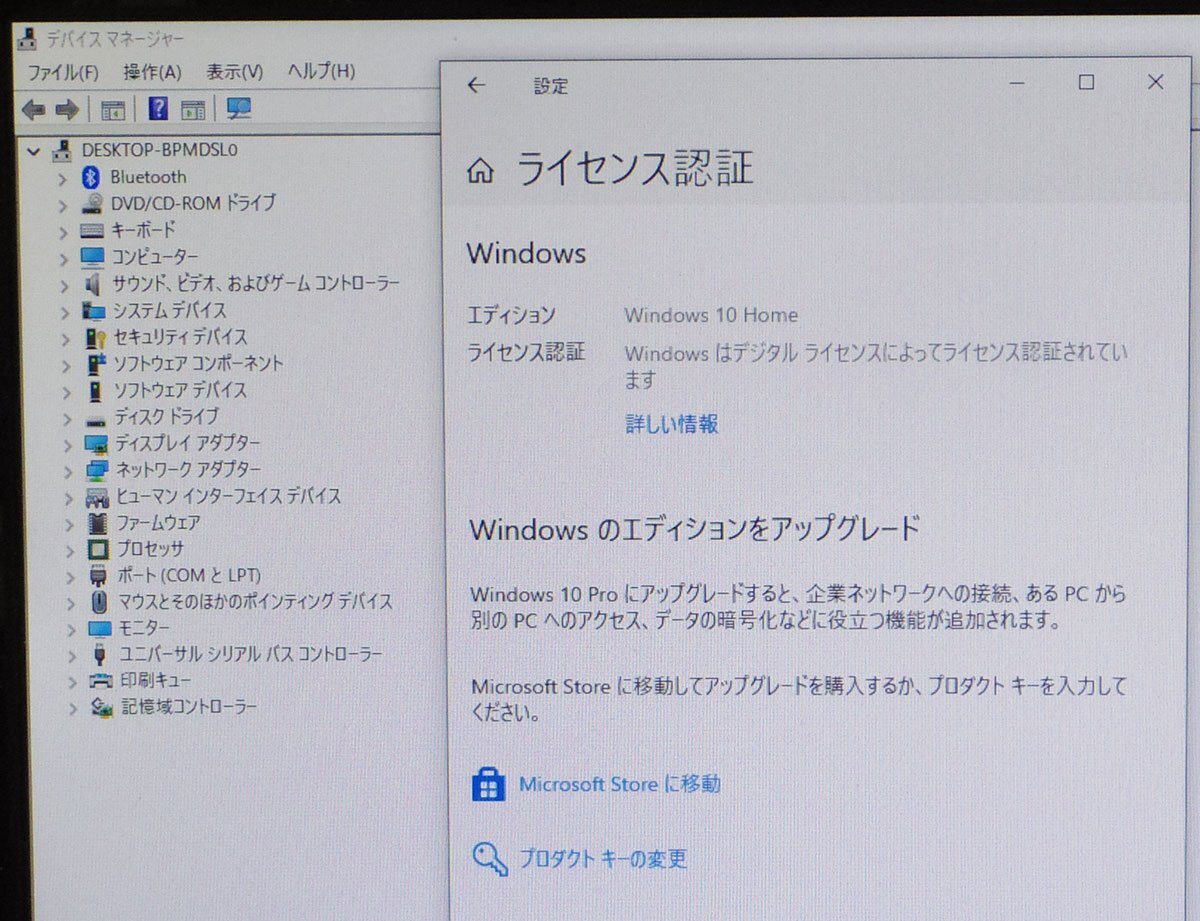Go to Microsoft Store に移動 link

619,784
